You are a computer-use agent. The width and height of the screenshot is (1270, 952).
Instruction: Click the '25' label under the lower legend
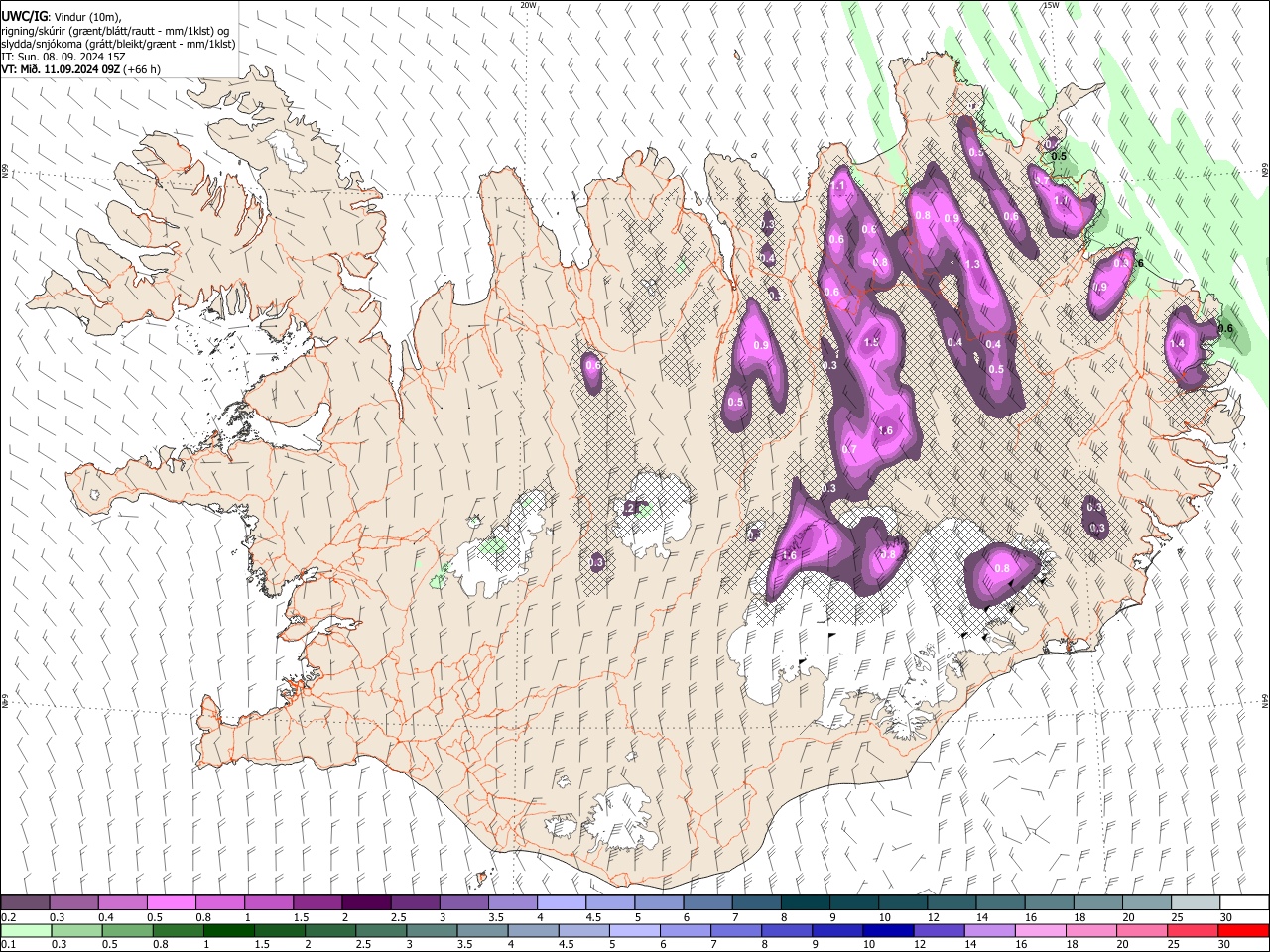click(x=1174, y=944)
